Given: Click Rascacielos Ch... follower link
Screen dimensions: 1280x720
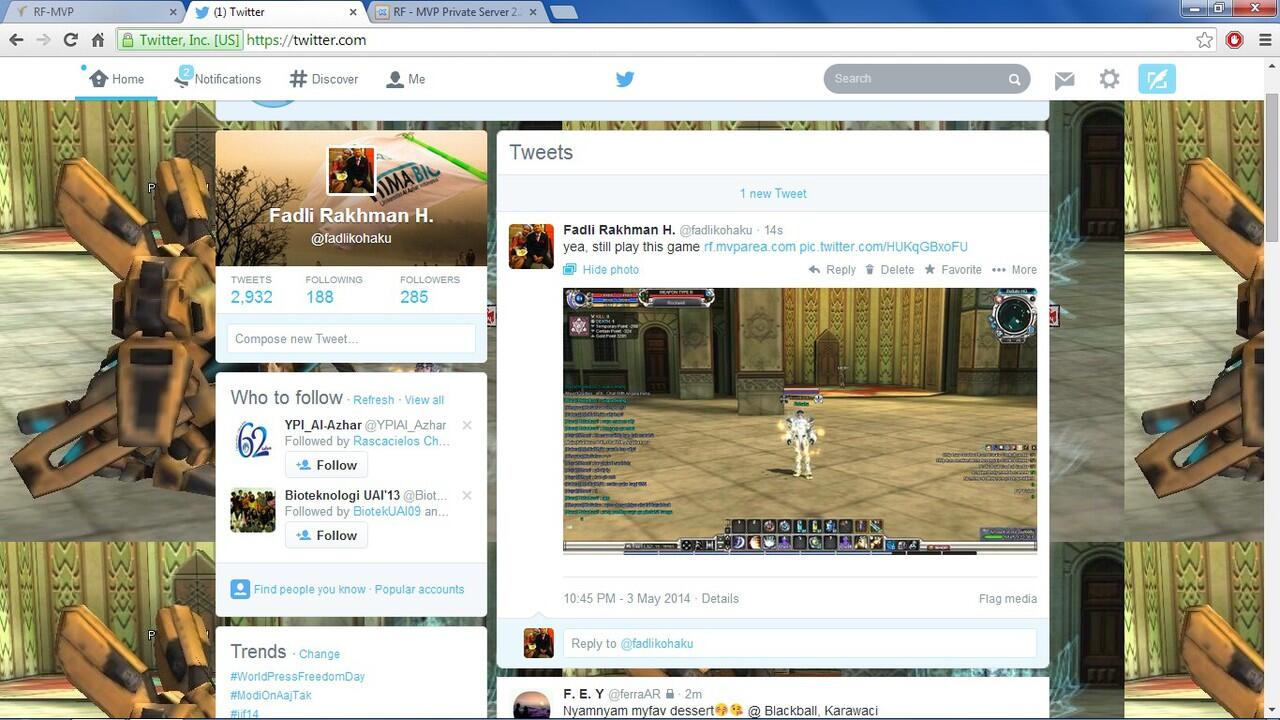Looking at the screenshot, I should tap(401, 441).
